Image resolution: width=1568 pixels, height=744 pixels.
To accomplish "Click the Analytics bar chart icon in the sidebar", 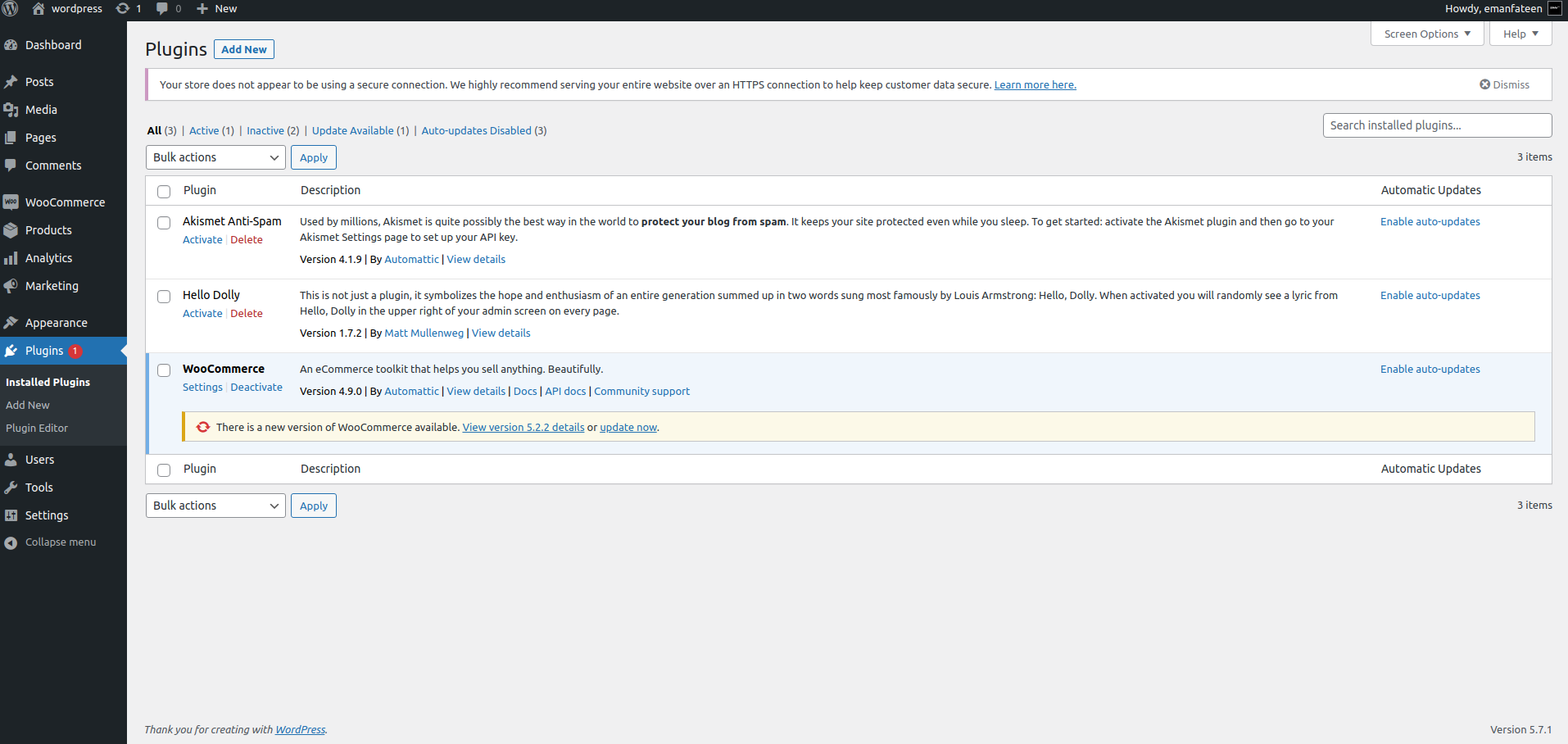I will pos(11,258).
